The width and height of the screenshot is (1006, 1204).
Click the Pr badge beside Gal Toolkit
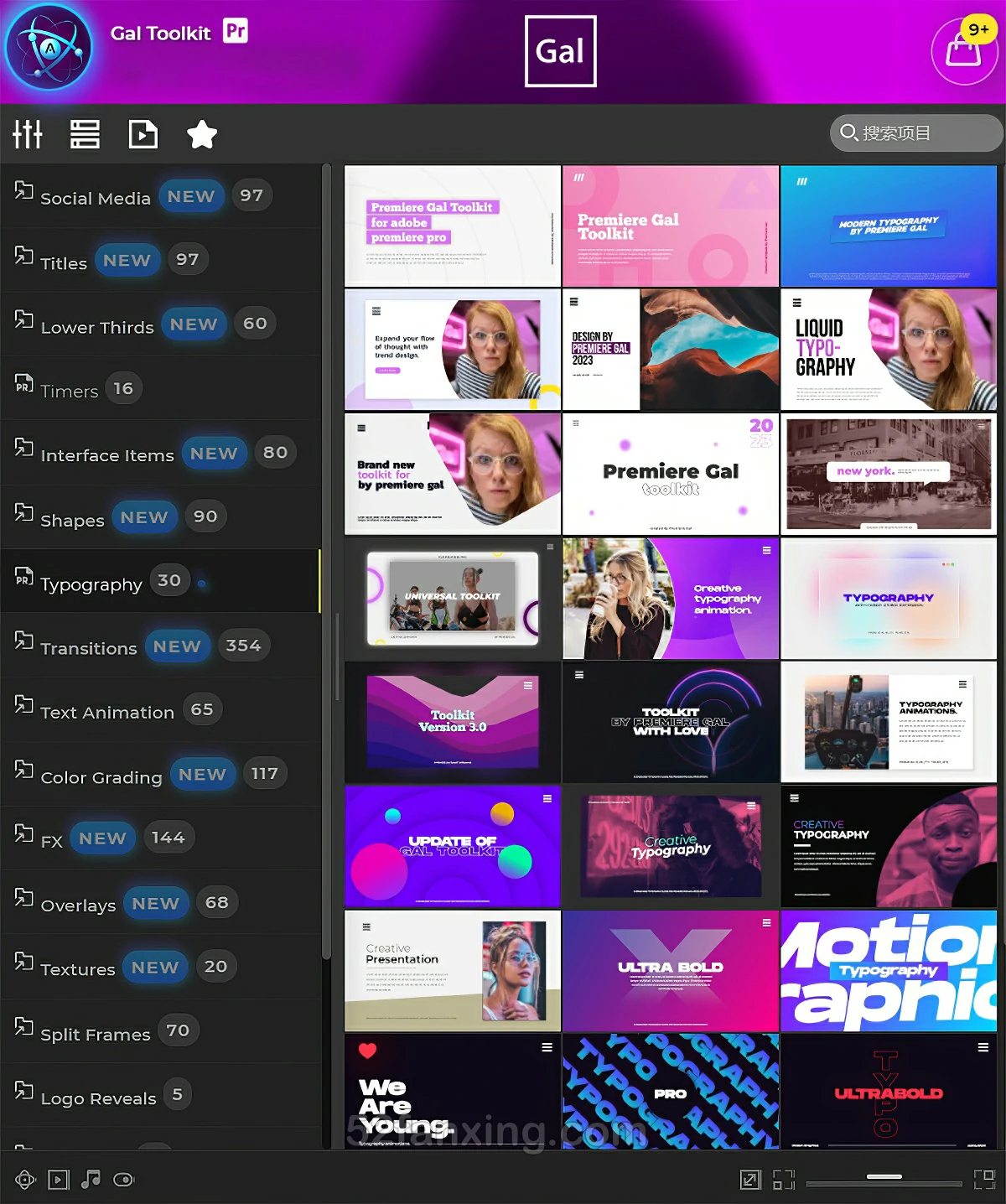tap(236, 32)
